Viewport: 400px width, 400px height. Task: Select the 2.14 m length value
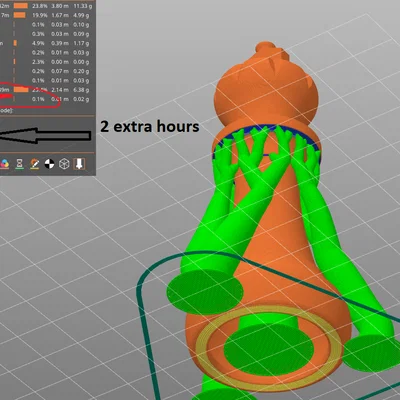60,90
